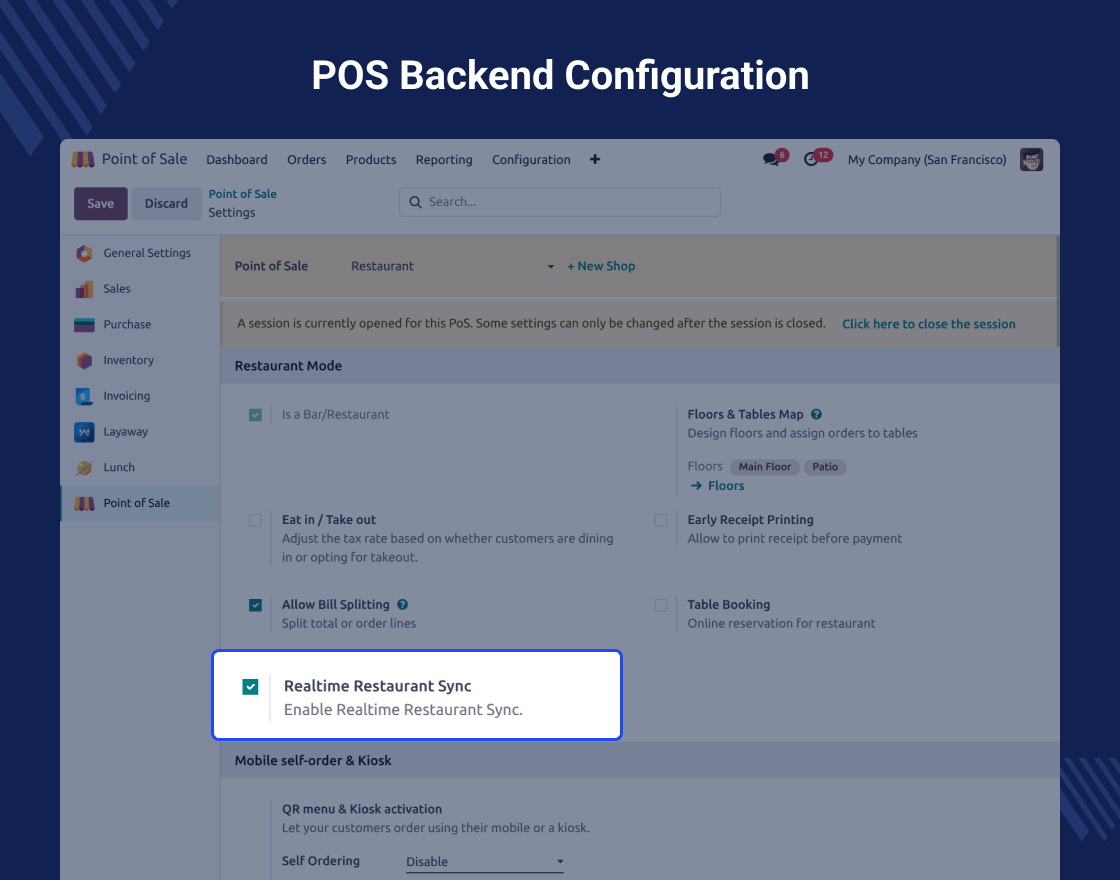This screenshot has height=880, width=1120.
Task: Expand the Self Ordering dropdown
Action: pos(484,862)
